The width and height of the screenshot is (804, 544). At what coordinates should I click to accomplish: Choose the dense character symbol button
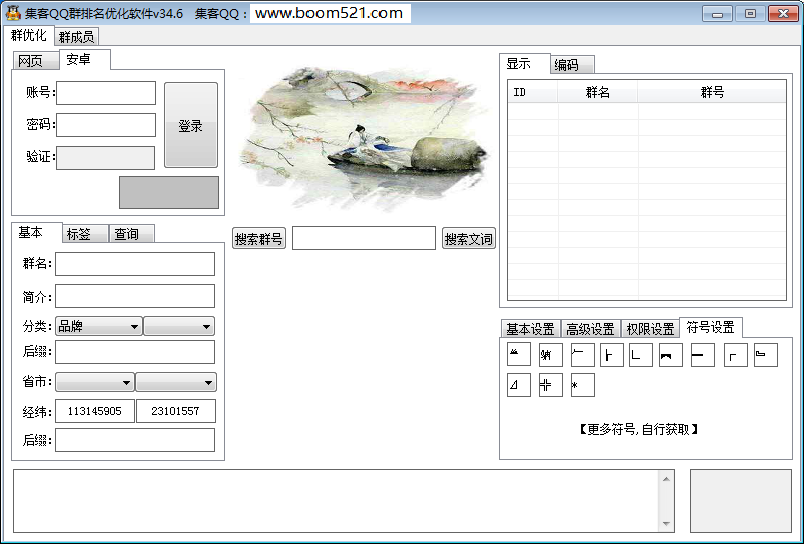point(551,355)
